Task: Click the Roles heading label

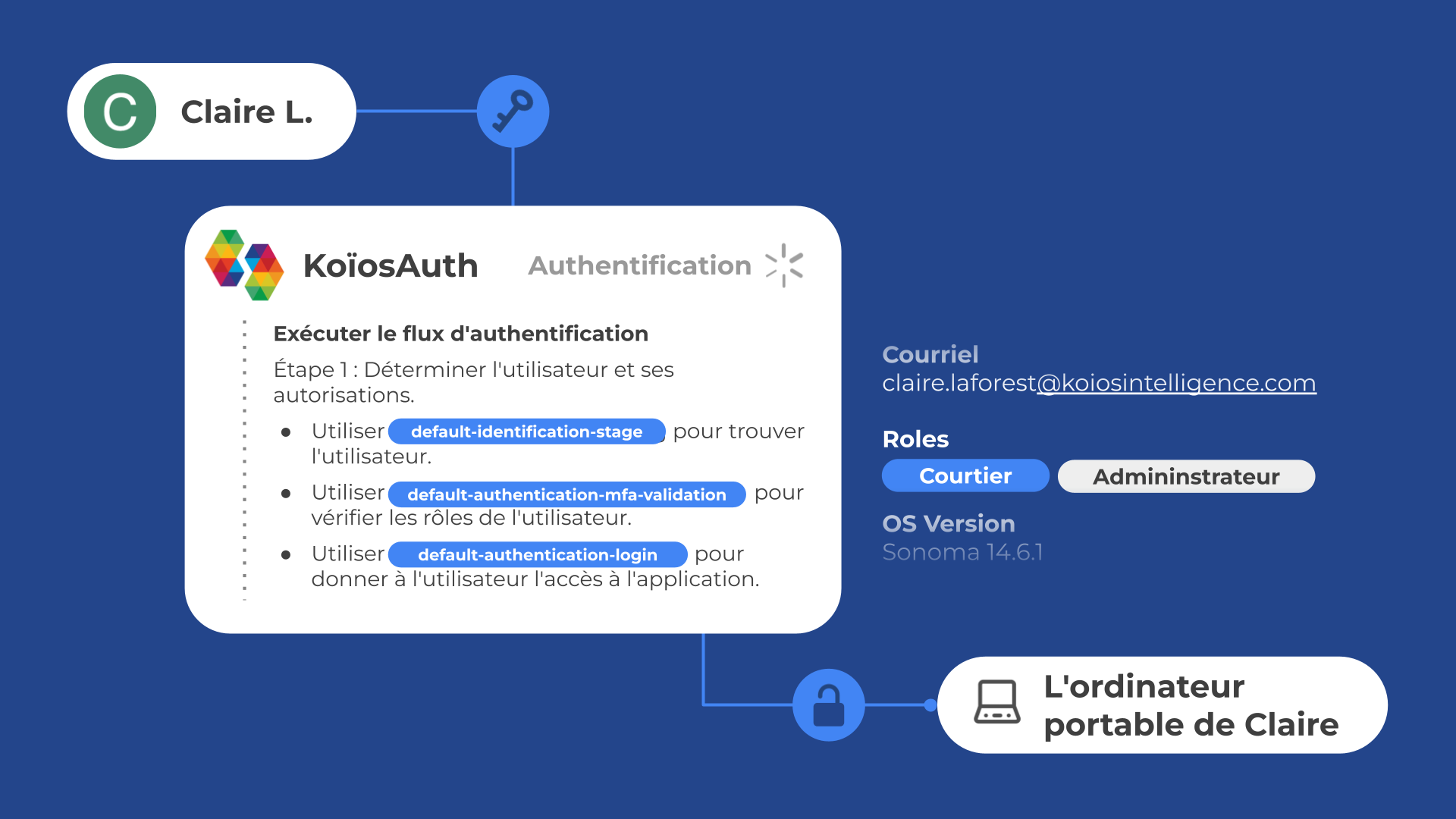Action: tap(915, 440)
